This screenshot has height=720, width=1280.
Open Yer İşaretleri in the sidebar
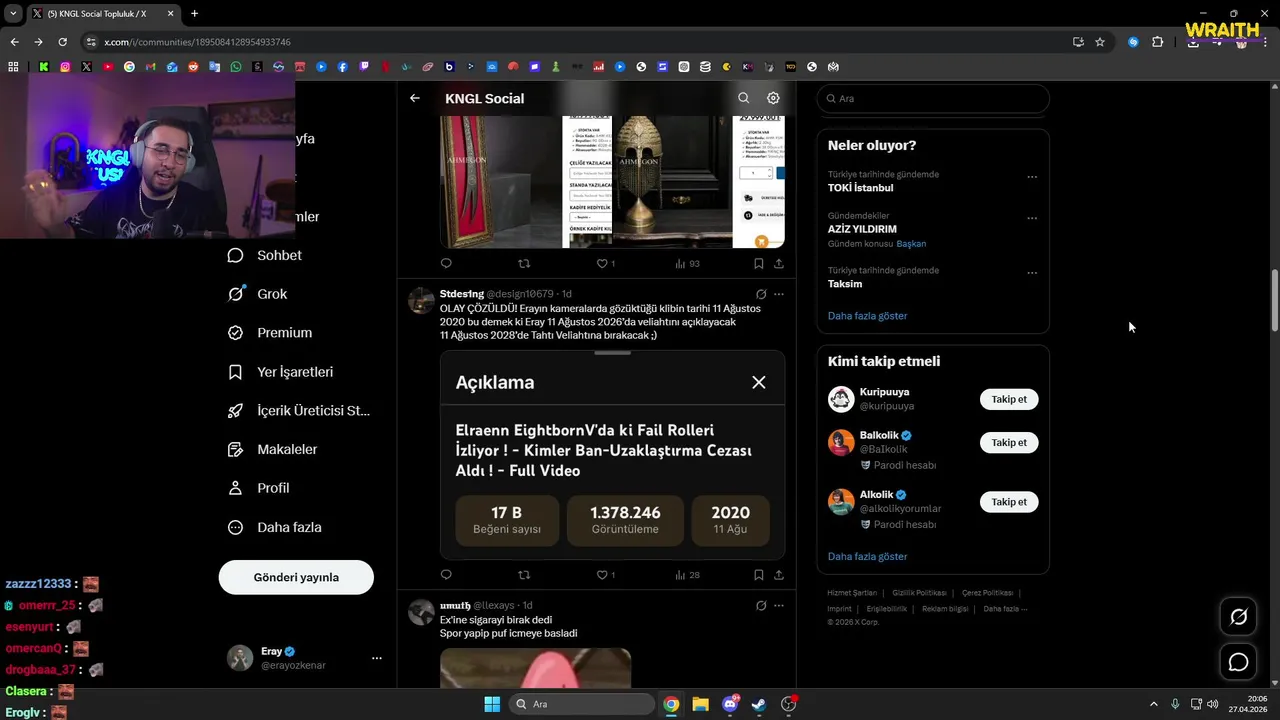click(x=281, y=372)
